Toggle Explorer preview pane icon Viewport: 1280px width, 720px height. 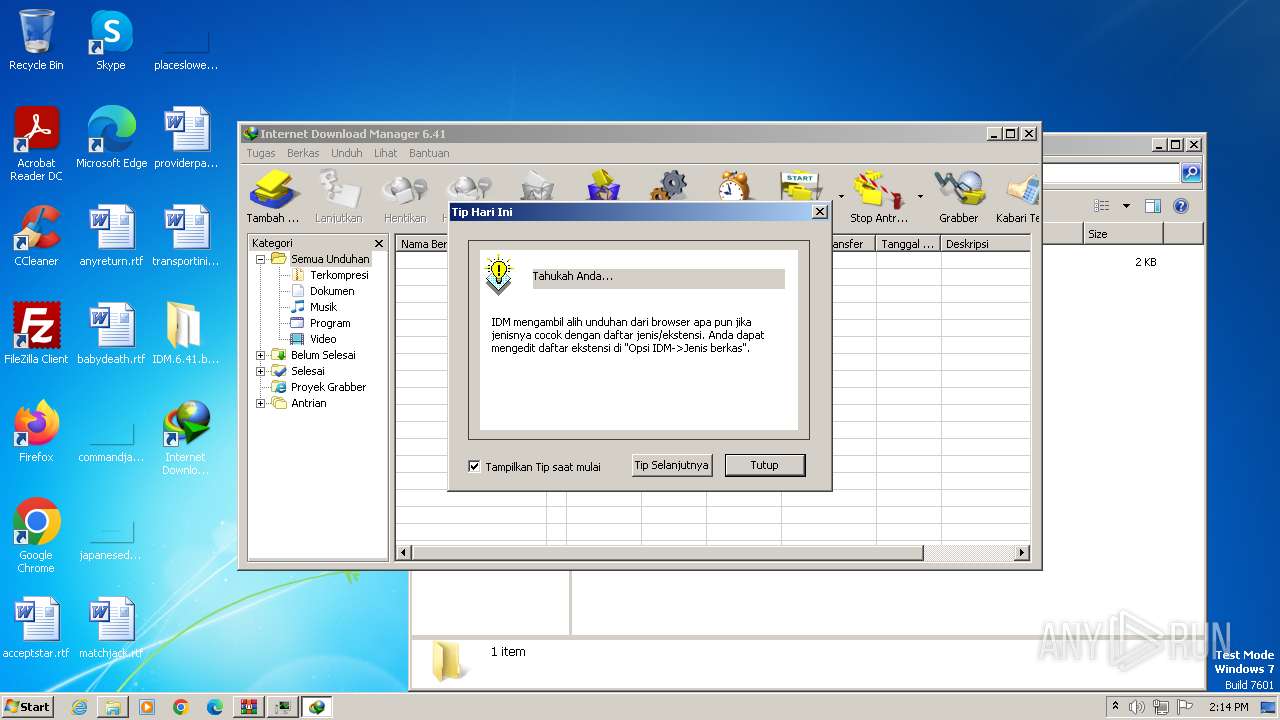click(1152, 206)
